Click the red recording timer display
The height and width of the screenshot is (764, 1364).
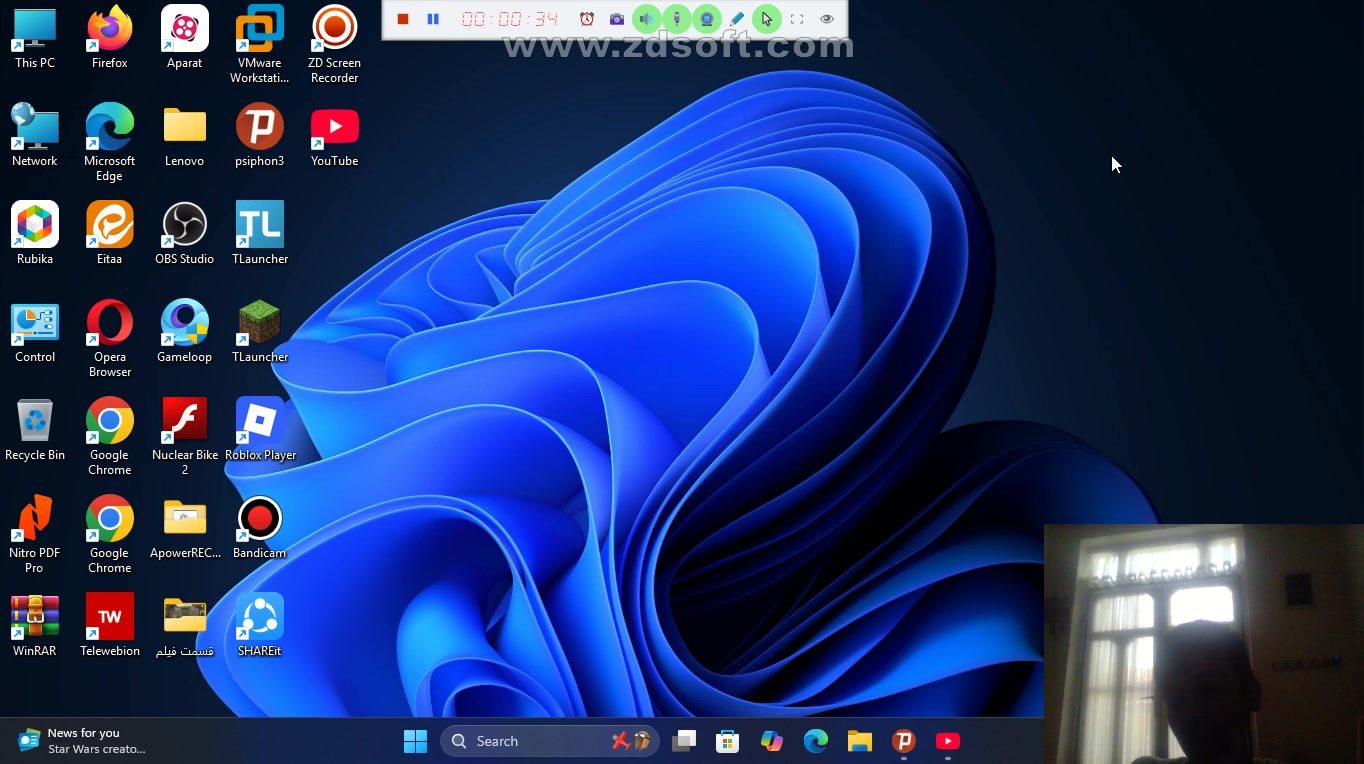[510, 19]
